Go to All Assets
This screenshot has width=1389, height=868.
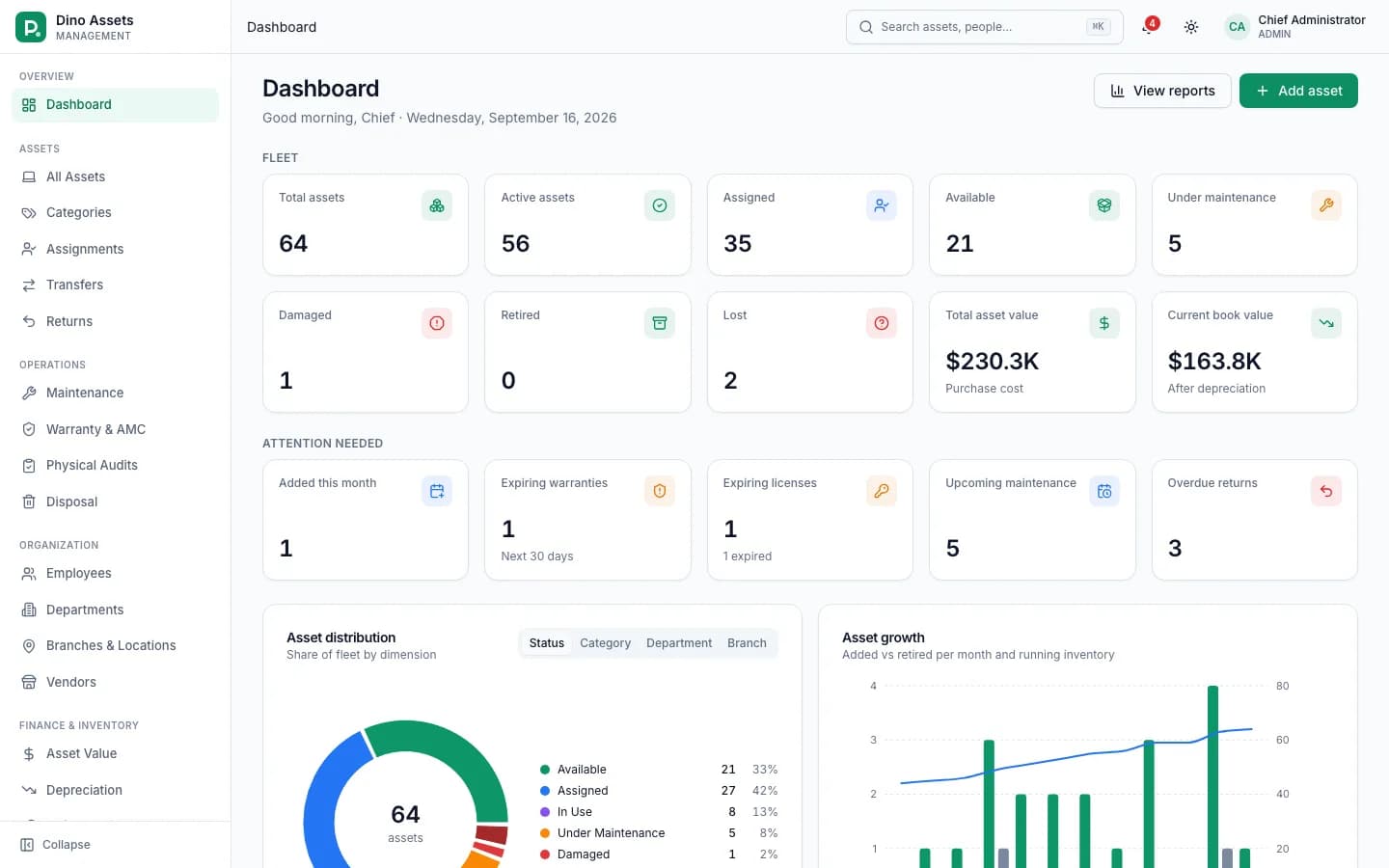point(115,176)
